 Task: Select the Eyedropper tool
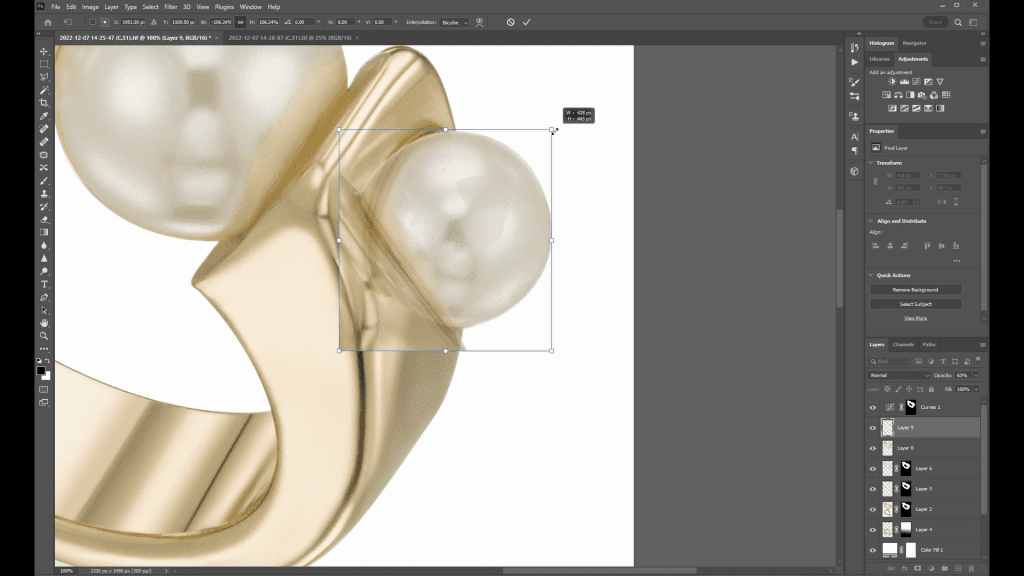44,116
